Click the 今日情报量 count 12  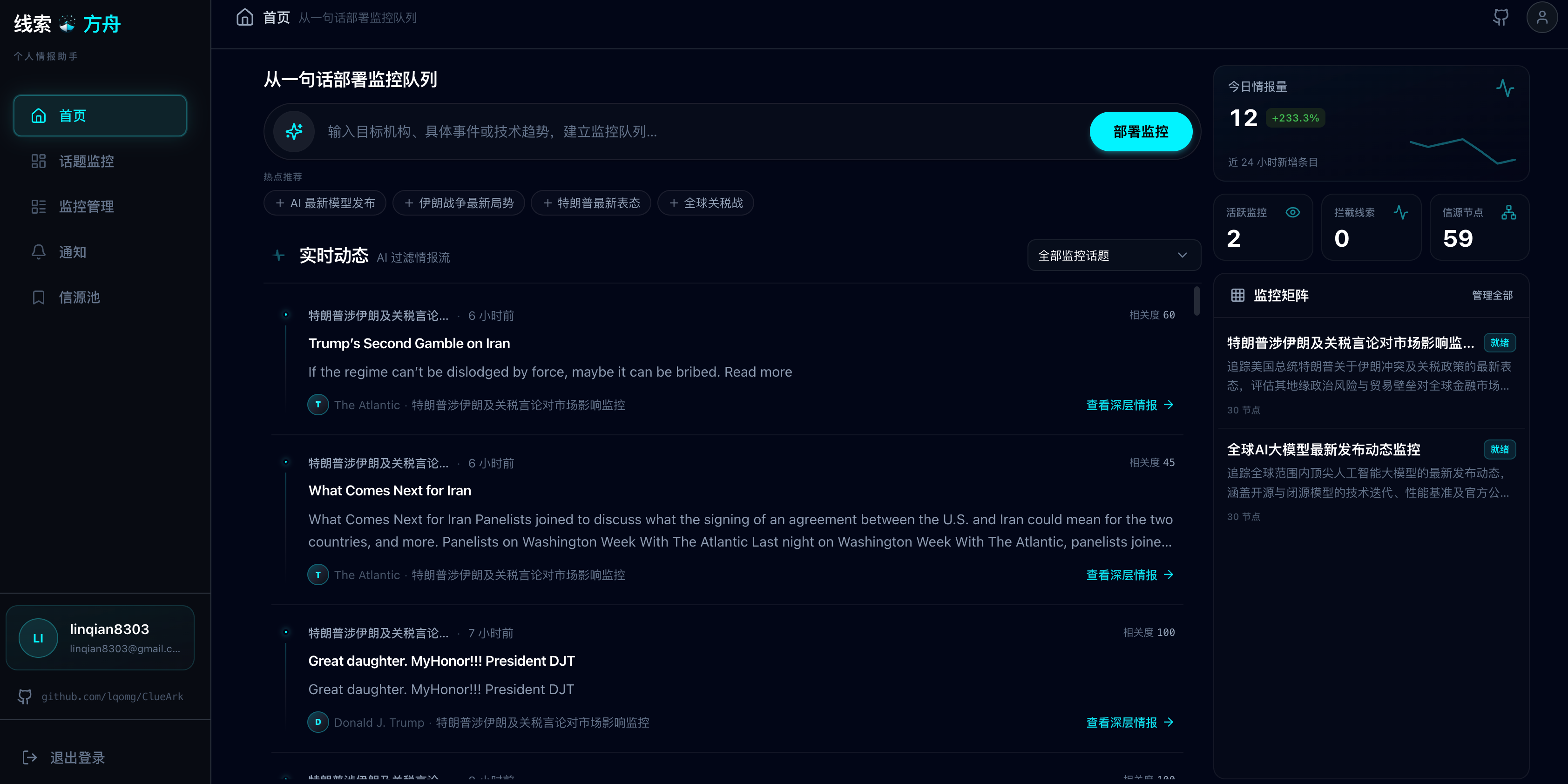tap(1243, 118)
